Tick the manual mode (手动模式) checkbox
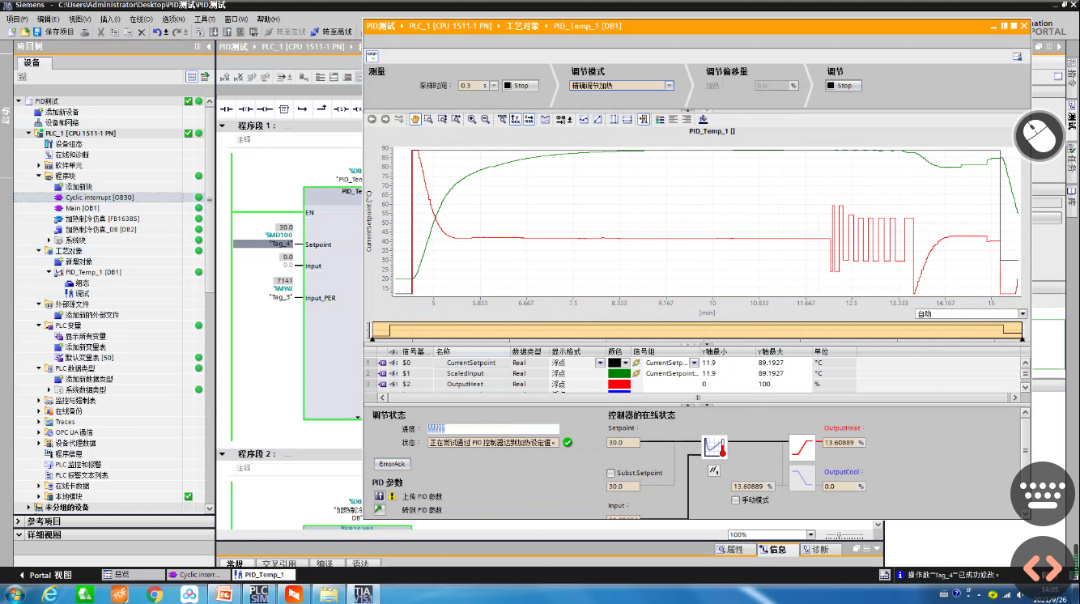The image size is (1080, 604). point(735,500)
